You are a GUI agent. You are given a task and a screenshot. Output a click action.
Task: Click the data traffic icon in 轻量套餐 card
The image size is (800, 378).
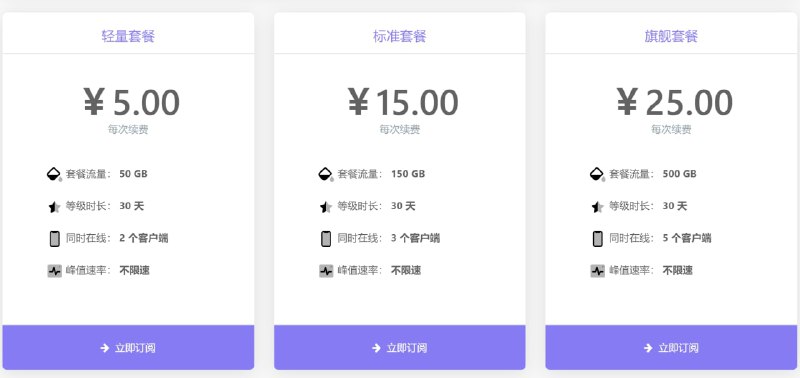pyautogui.click(x=54, y=174)
